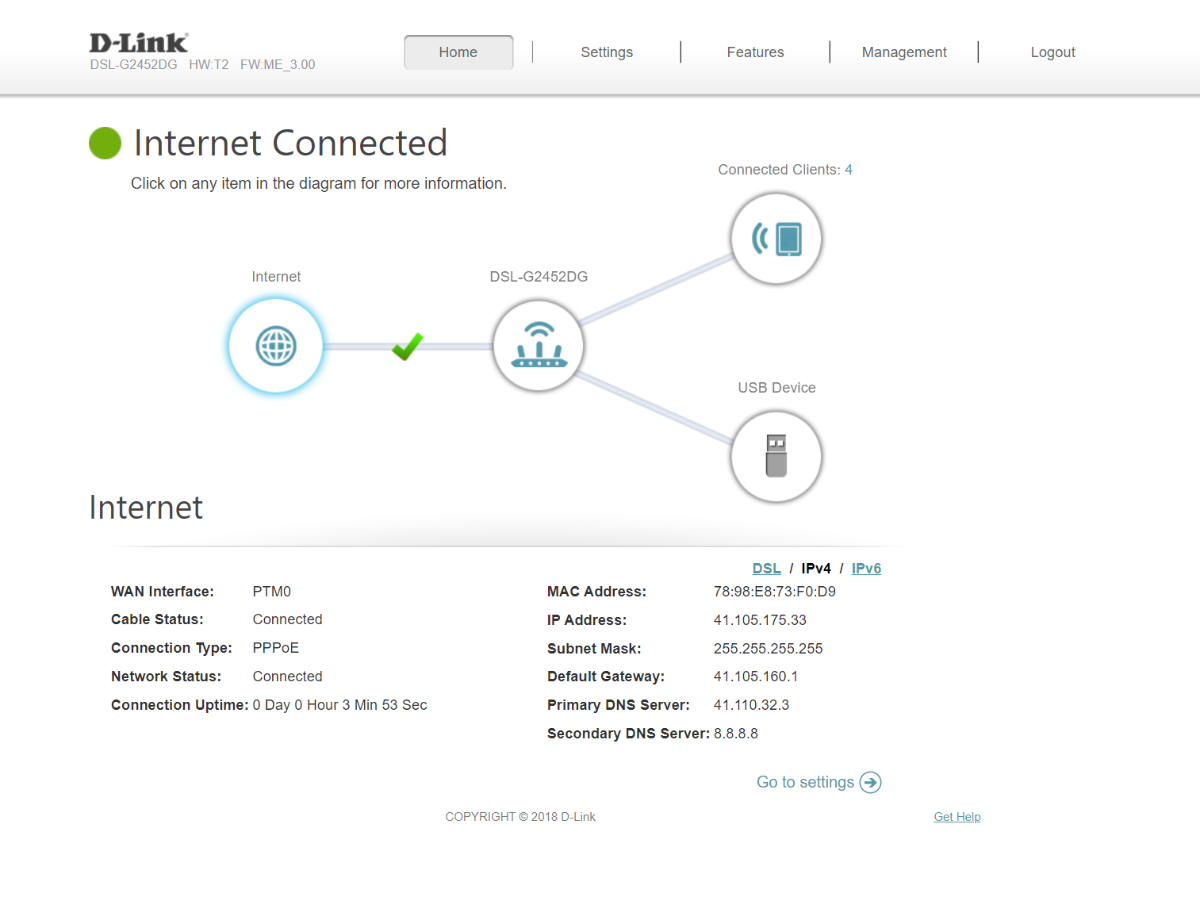Click the MAC Address value 78:98:E8:73:F0:D9
Viewport: 1200px width, 897px height.
[x=774, y=591]
